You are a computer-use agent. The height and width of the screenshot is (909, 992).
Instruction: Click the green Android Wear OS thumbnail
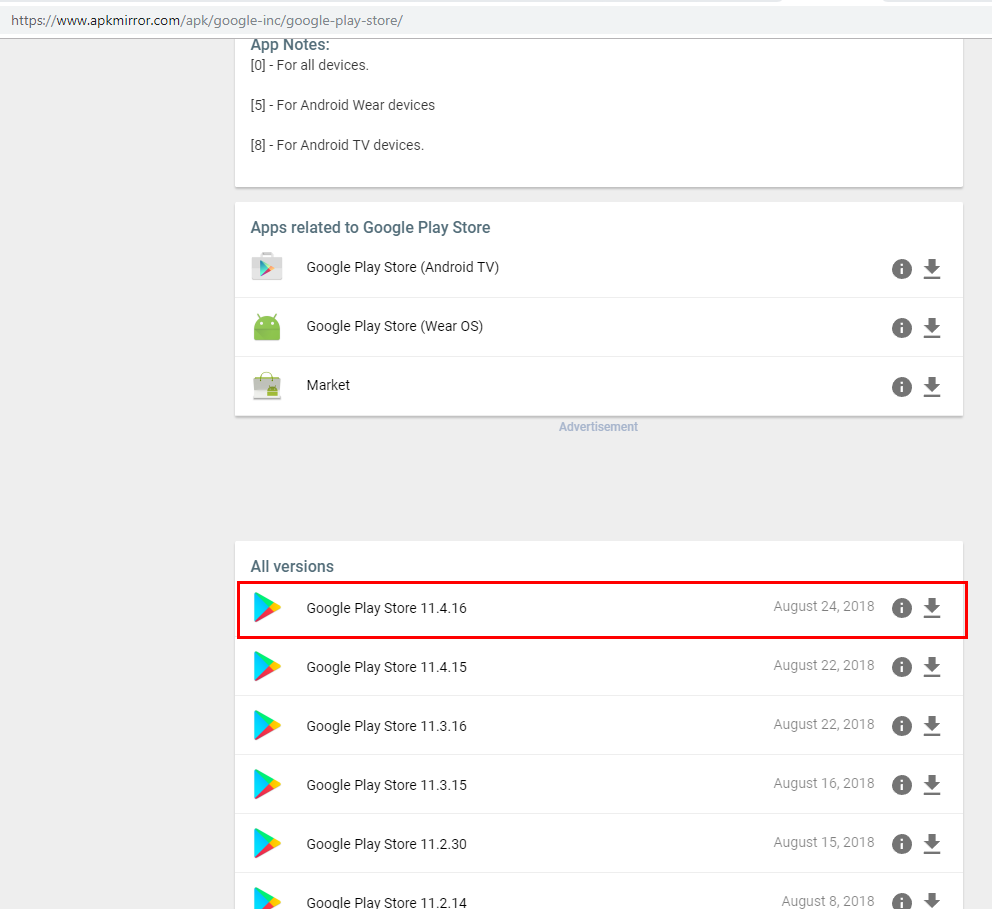(x=267, y=327)
